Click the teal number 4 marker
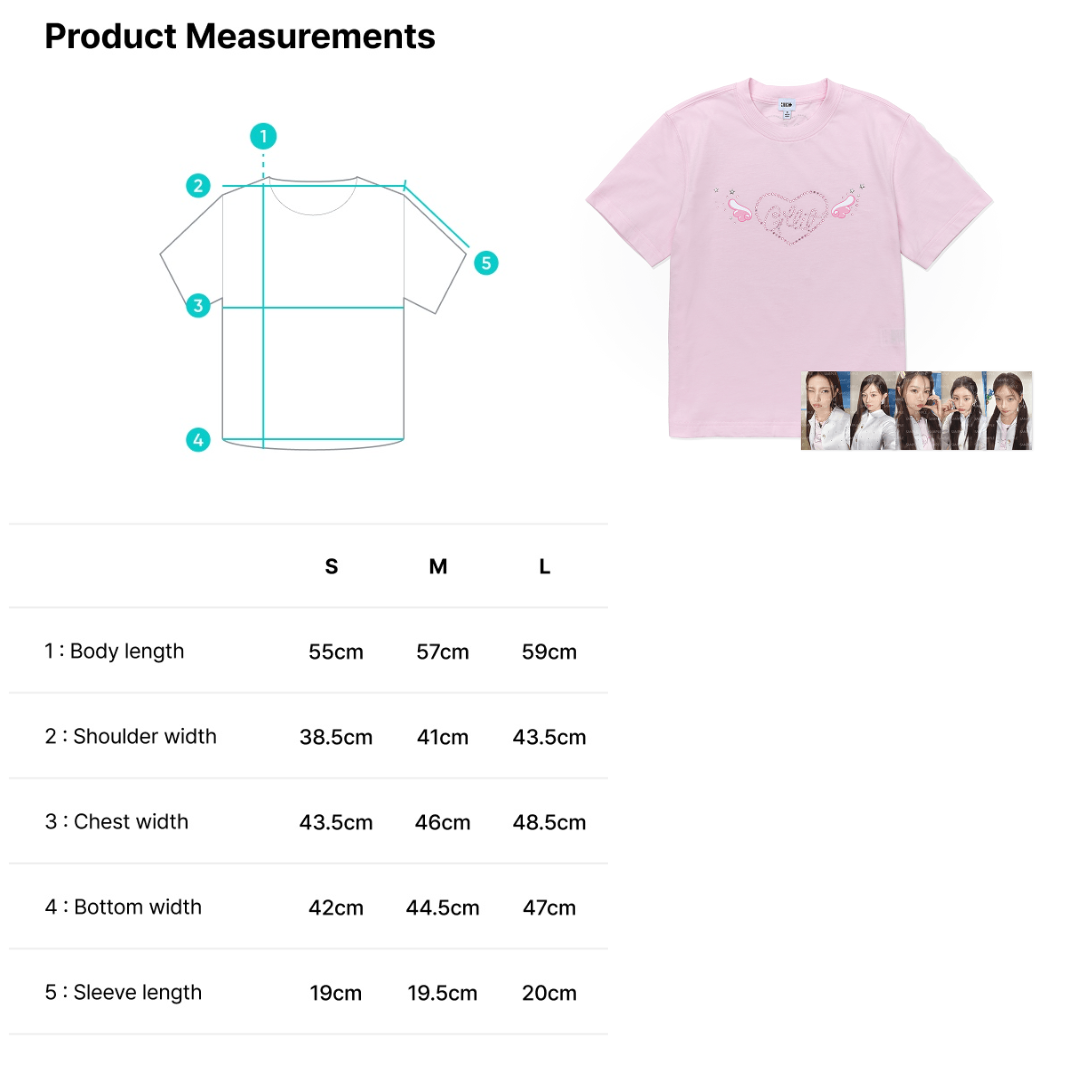 click(x=198, y=439)
